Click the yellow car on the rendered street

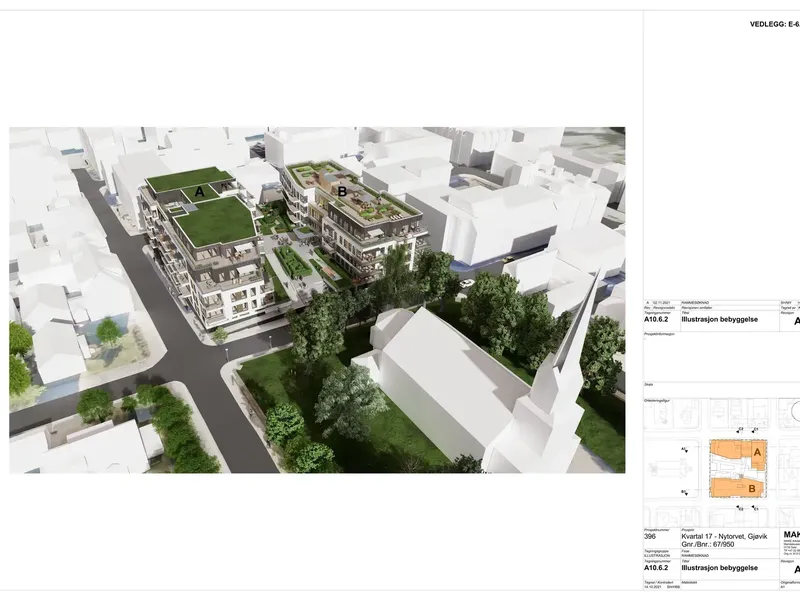click(508, 259)
